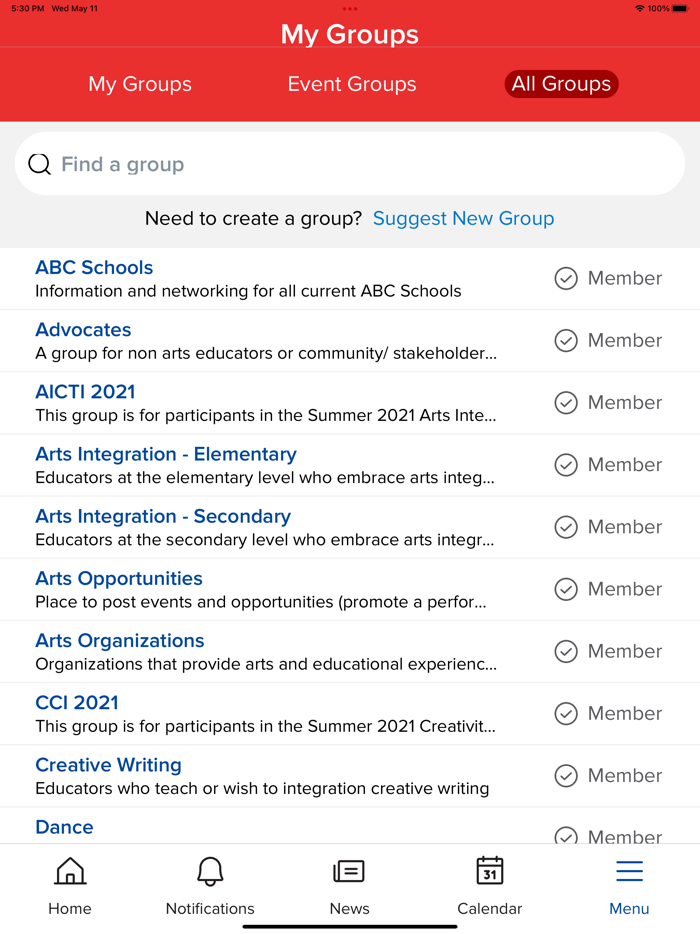Switch to the Event Groups tab

(351, 84)
